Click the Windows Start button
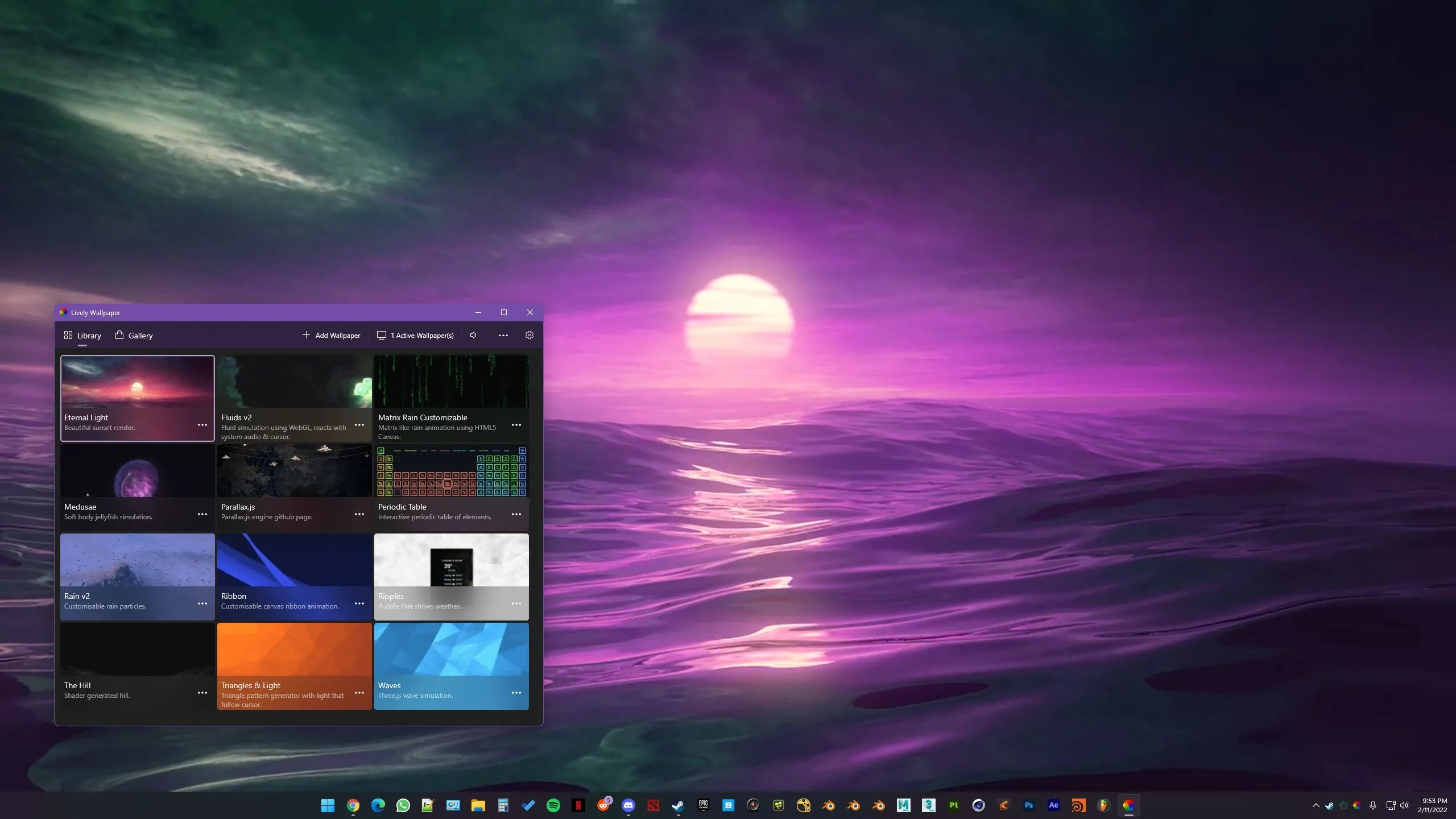Screen dimensions: 1456x819 click(x=328, y=805)
